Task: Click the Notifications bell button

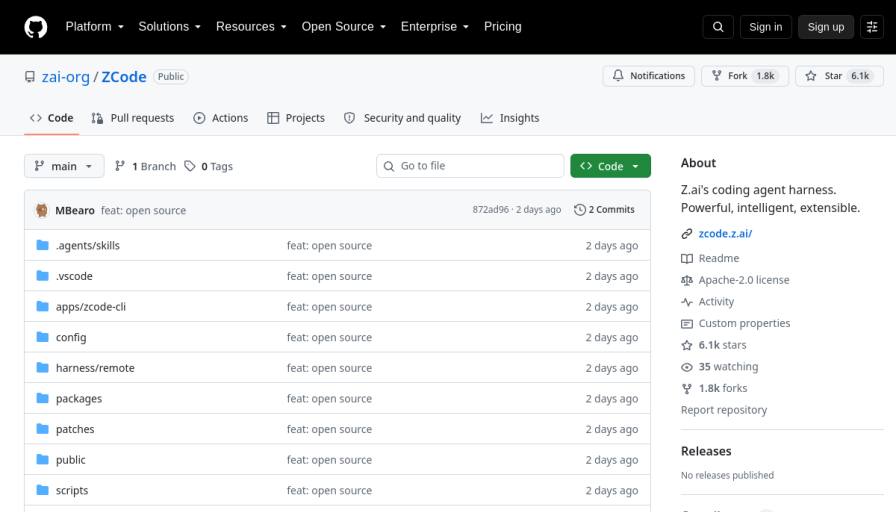Action: pos(649,75)
